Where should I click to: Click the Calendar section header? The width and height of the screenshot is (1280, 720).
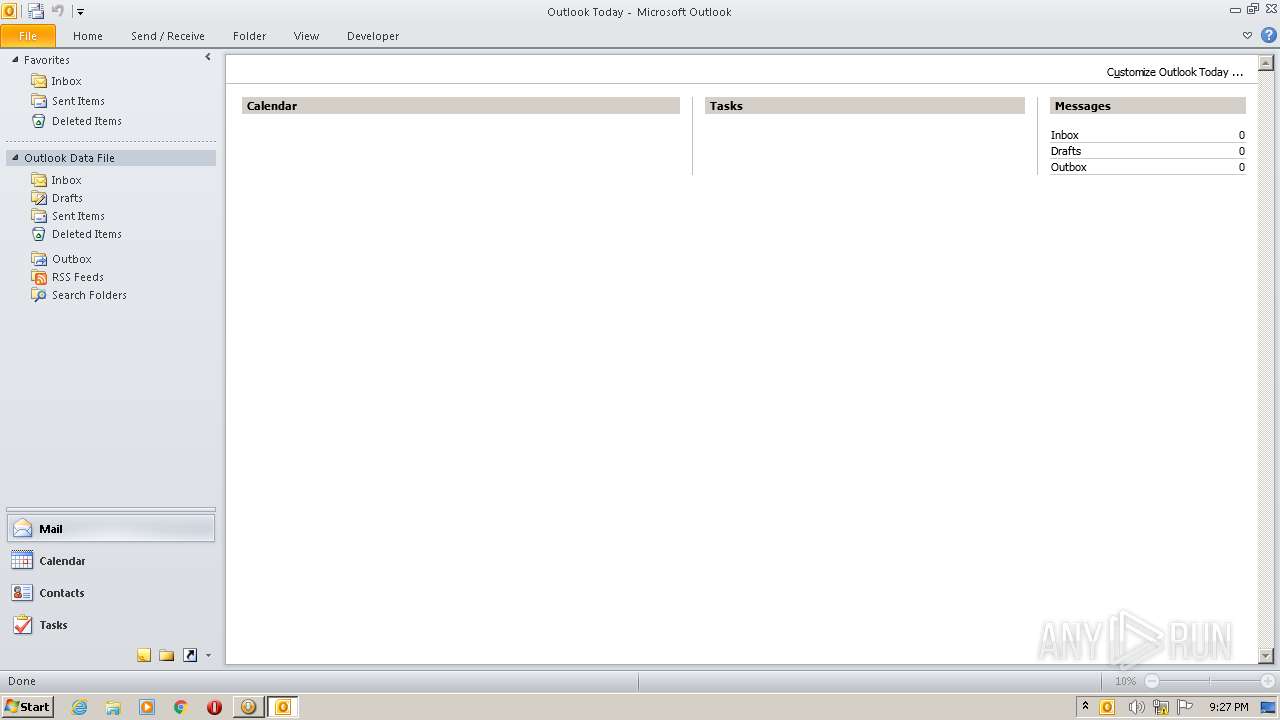461,106
